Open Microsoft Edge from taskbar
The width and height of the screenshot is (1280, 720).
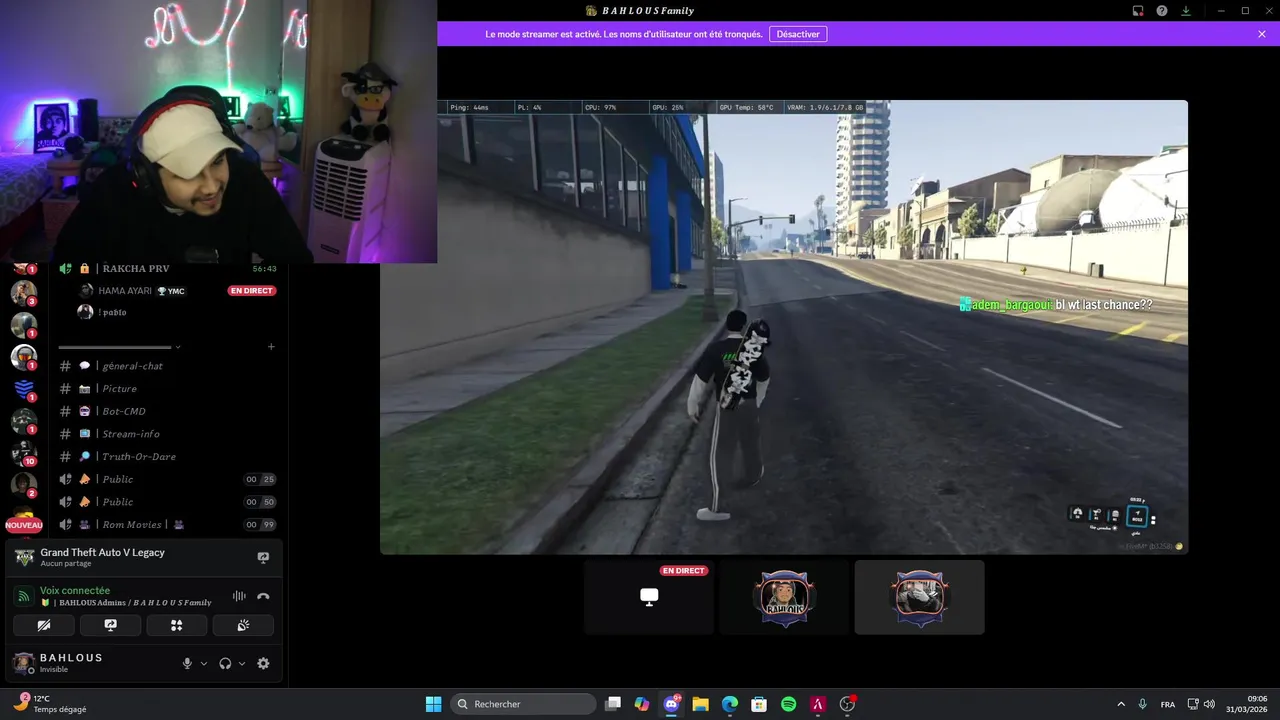tap(730, 704)
